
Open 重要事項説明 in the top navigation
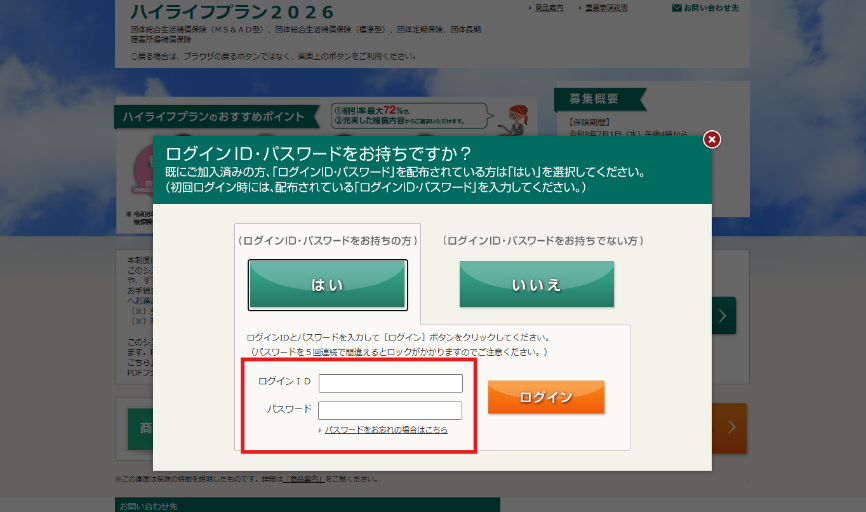608,8
